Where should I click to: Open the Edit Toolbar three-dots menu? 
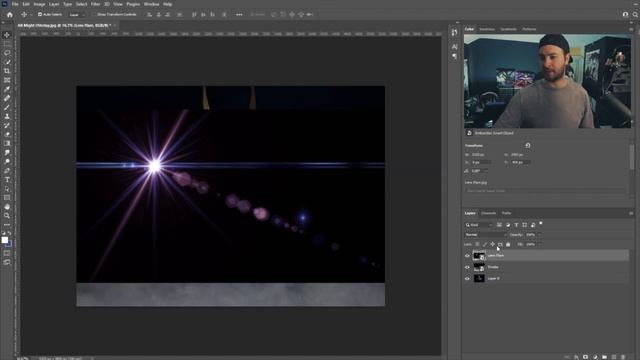7,225
